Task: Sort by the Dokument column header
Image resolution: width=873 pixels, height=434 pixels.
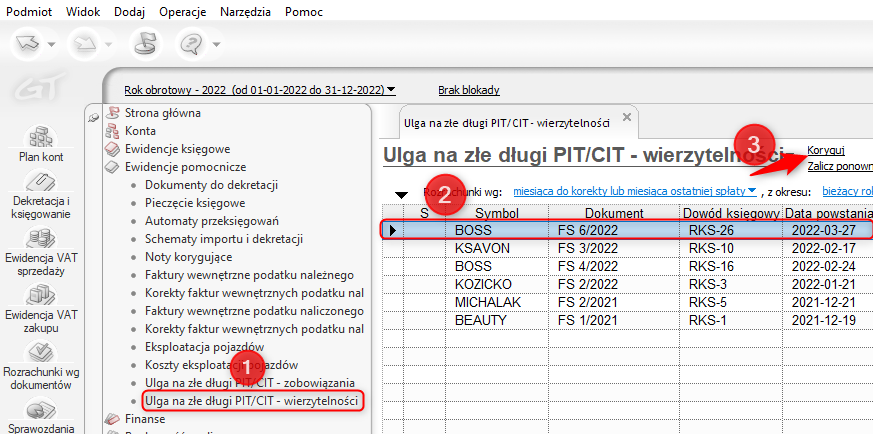Action: point(614,213)
